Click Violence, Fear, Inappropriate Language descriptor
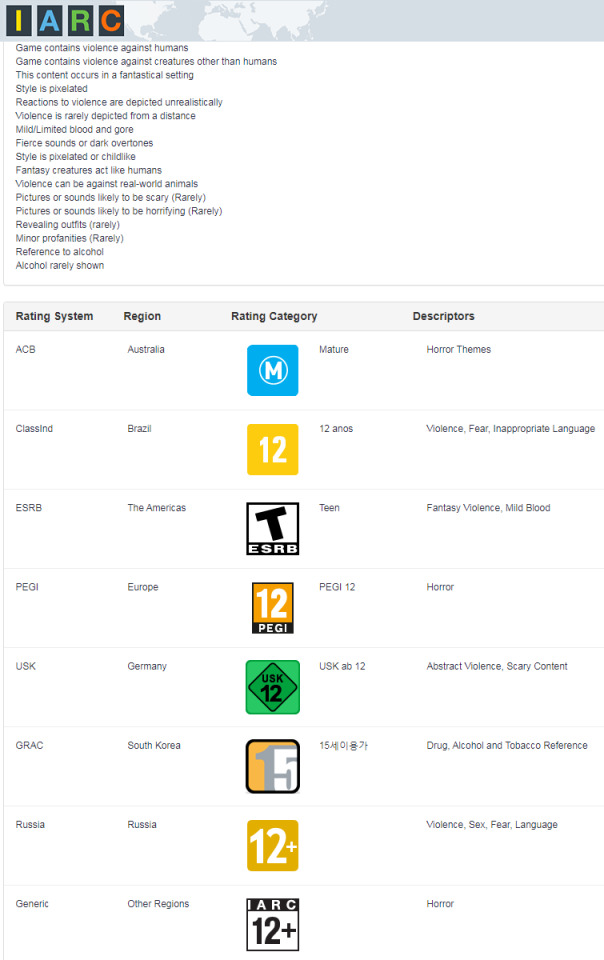This screenshot has width=604, height=960. coord(510,429)
